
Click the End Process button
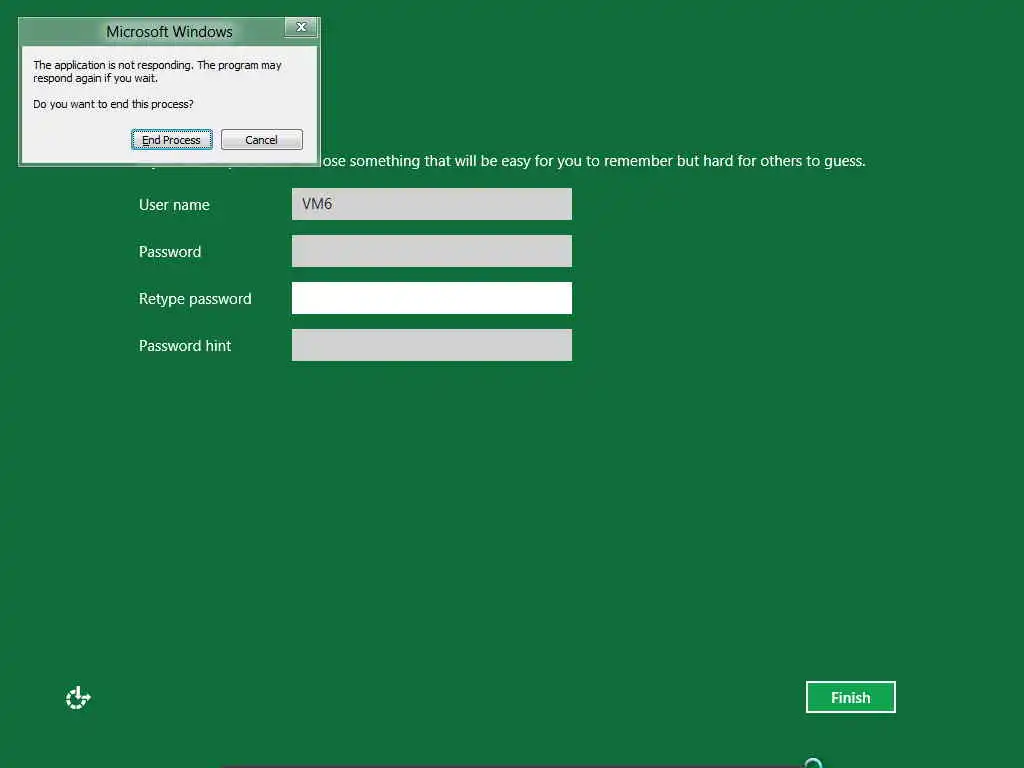(x=171, y=140)
